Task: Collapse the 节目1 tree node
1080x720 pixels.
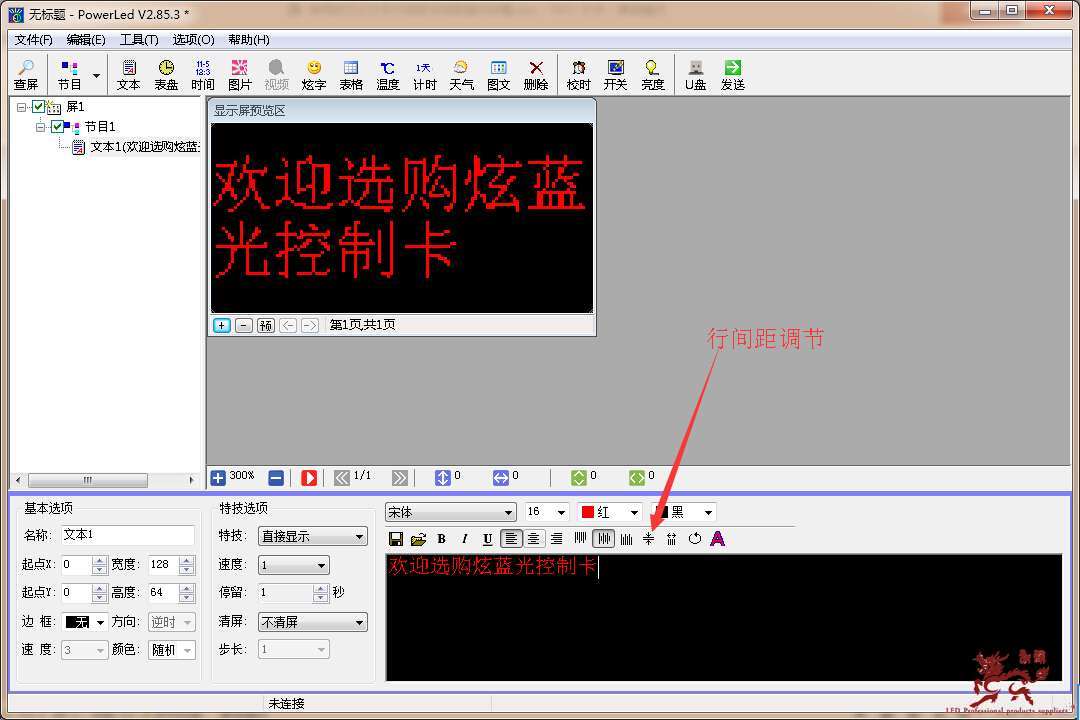Action: point(40,127)
